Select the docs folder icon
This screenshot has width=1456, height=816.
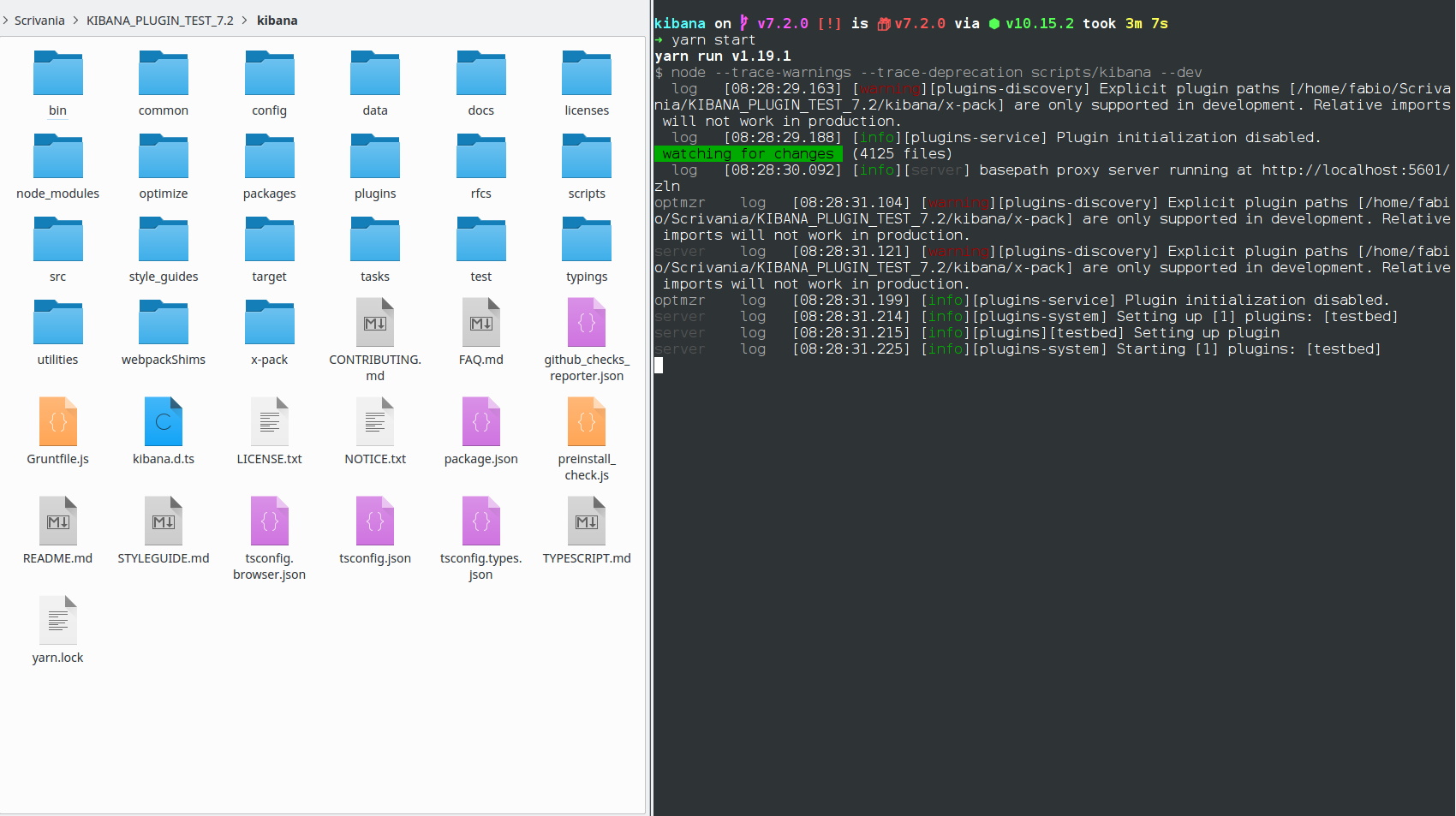[481, 73]
